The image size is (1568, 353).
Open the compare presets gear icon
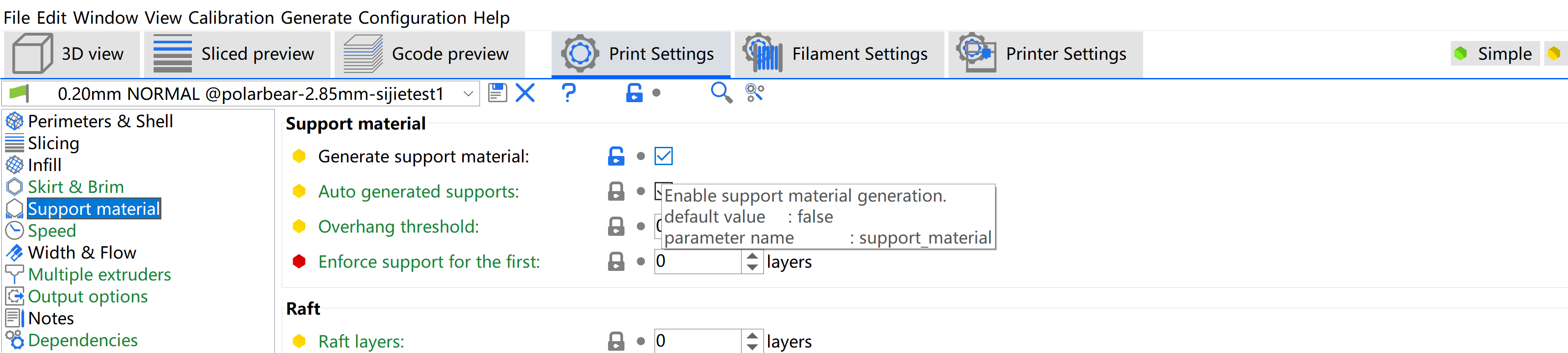754,93
